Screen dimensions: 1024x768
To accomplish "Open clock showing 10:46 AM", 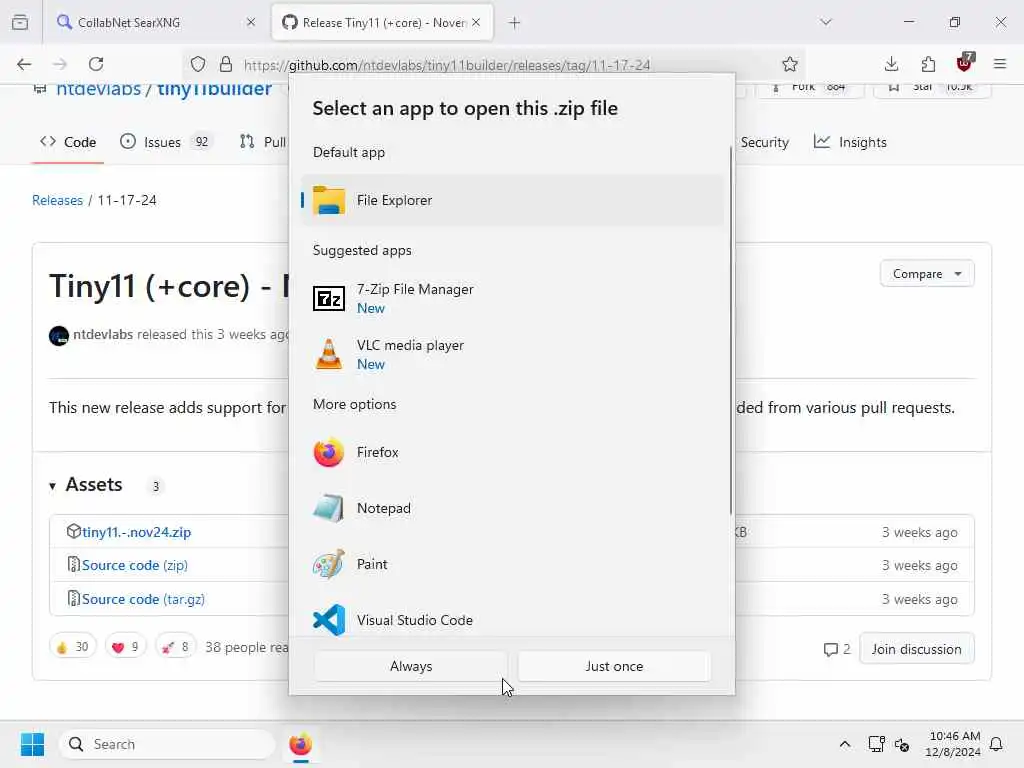I will (953, 744).
